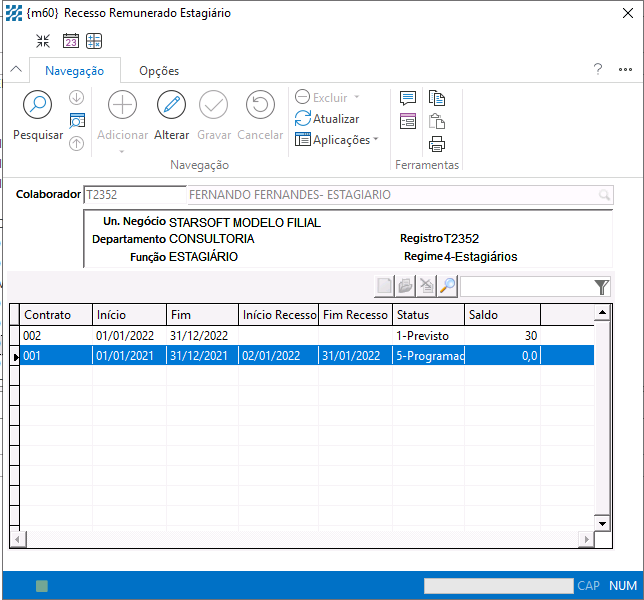Click the grid search magnifier icon
Image resolution: width=644 pixels, height=600 pixels.
coord(447,287)
